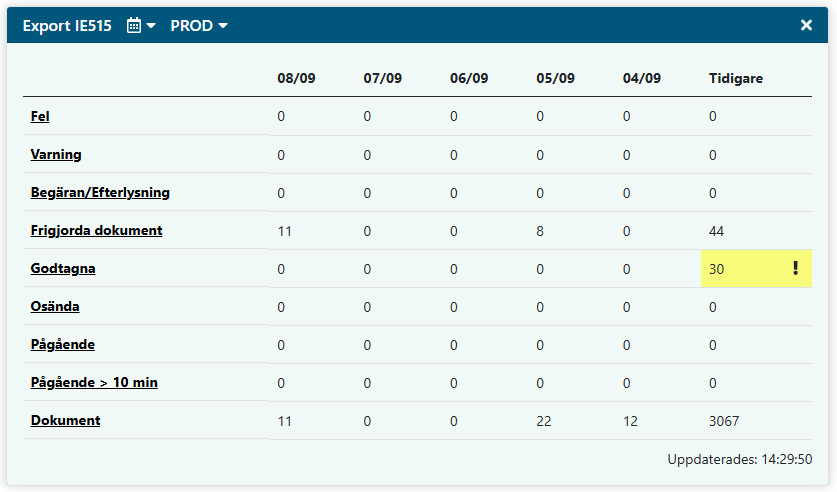Open the Osända row link

coord(55,307)
